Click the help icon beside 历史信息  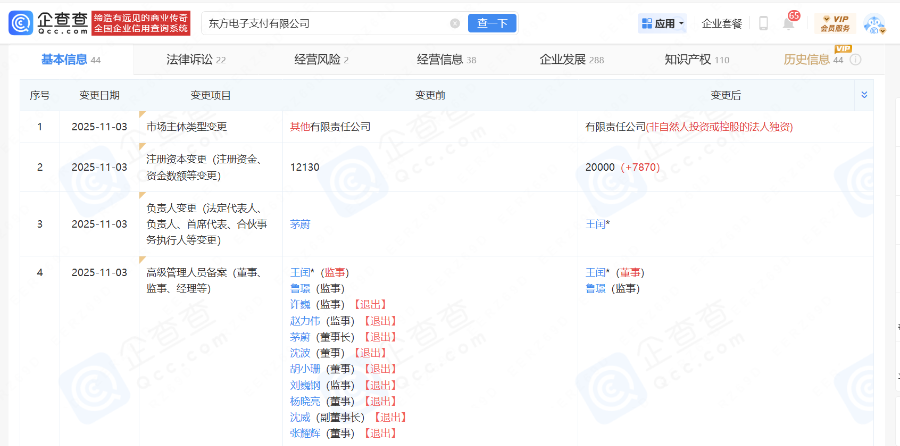pos(856,60)
